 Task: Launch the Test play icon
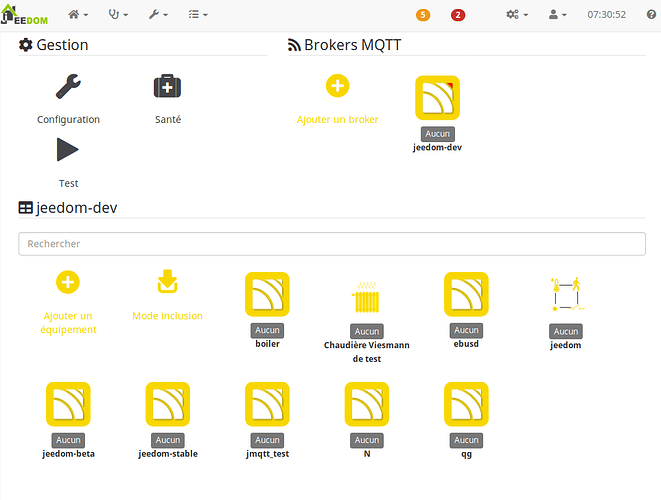[67, 150]
